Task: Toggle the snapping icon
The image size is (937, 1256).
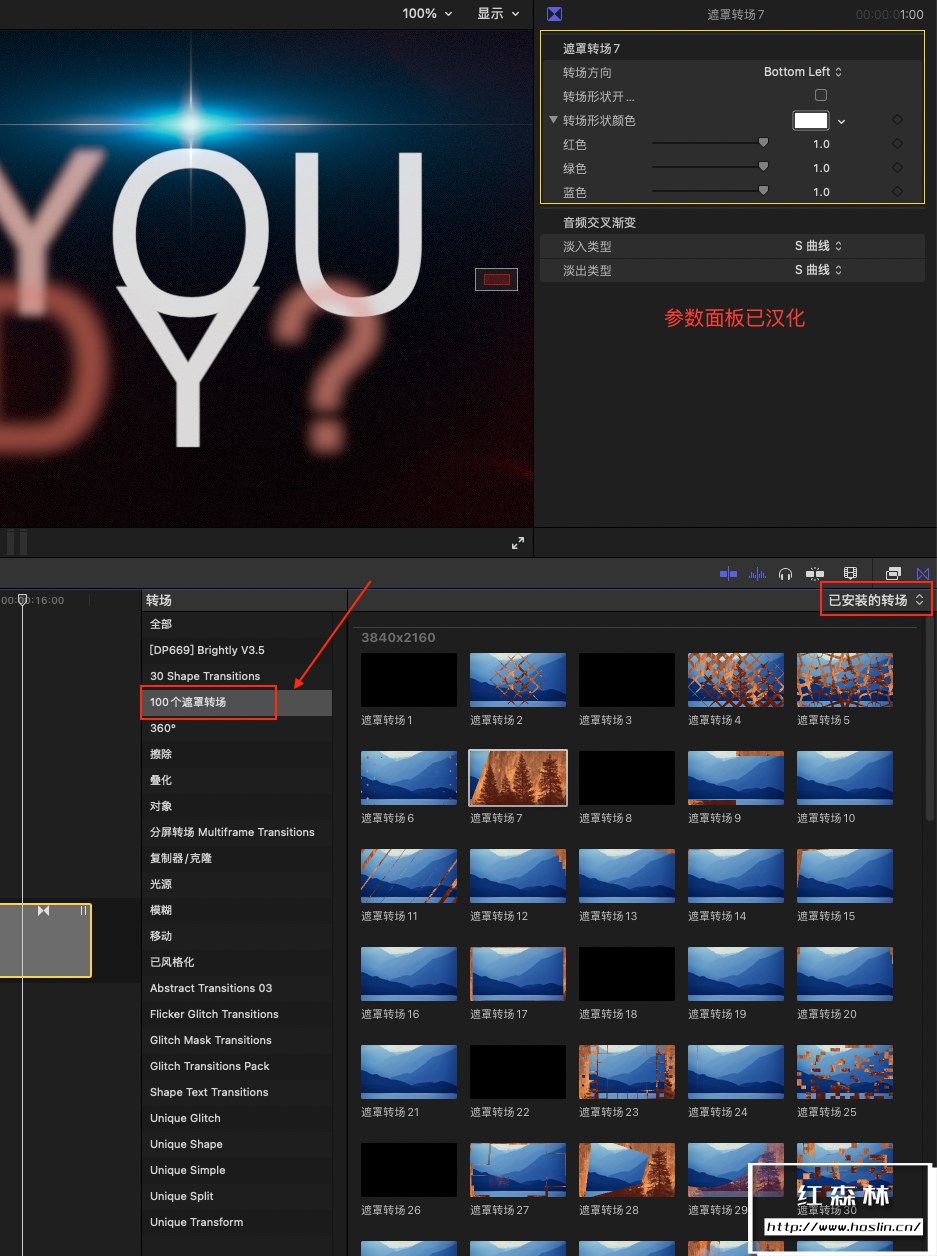Action: click(x=815, y=573)
